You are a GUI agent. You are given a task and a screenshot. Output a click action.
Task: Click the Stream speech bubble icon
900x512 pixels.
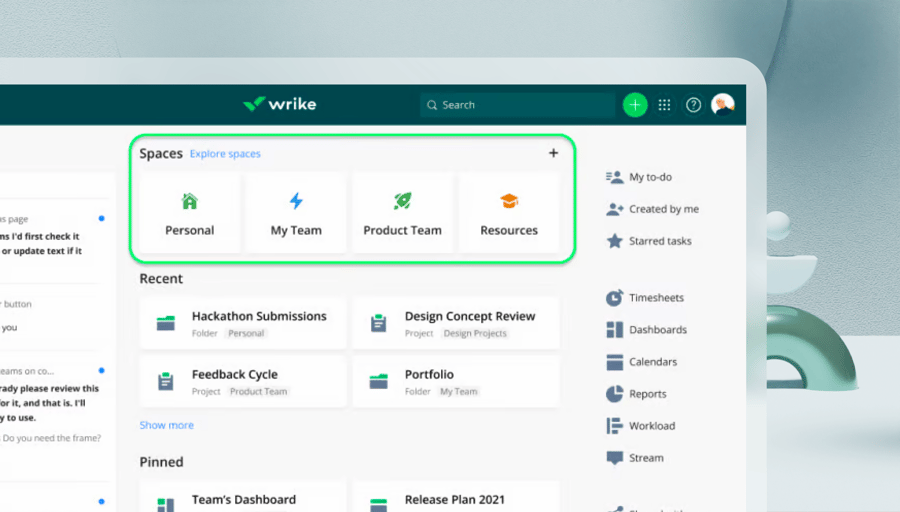coord(614,458)
